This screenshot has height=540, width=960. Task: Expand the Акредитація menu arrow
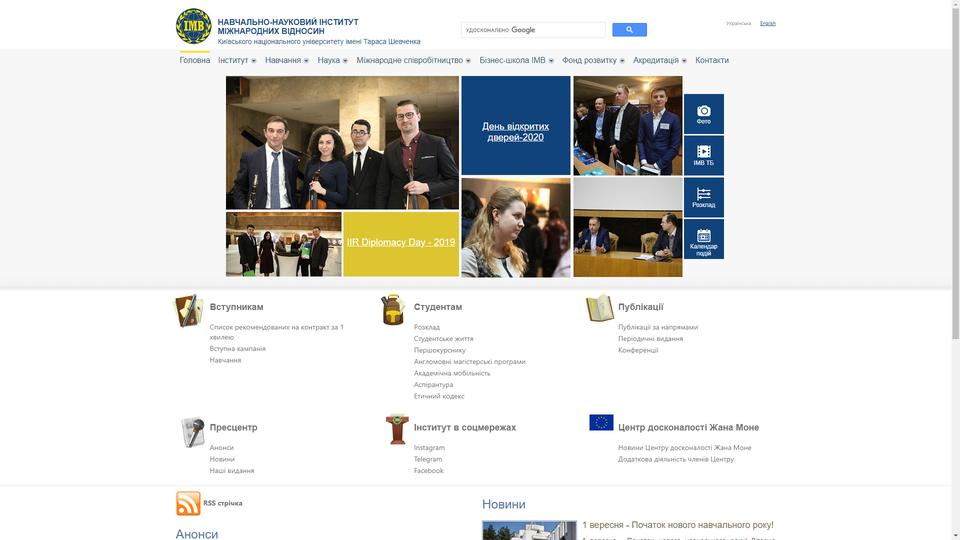point(684,61)
